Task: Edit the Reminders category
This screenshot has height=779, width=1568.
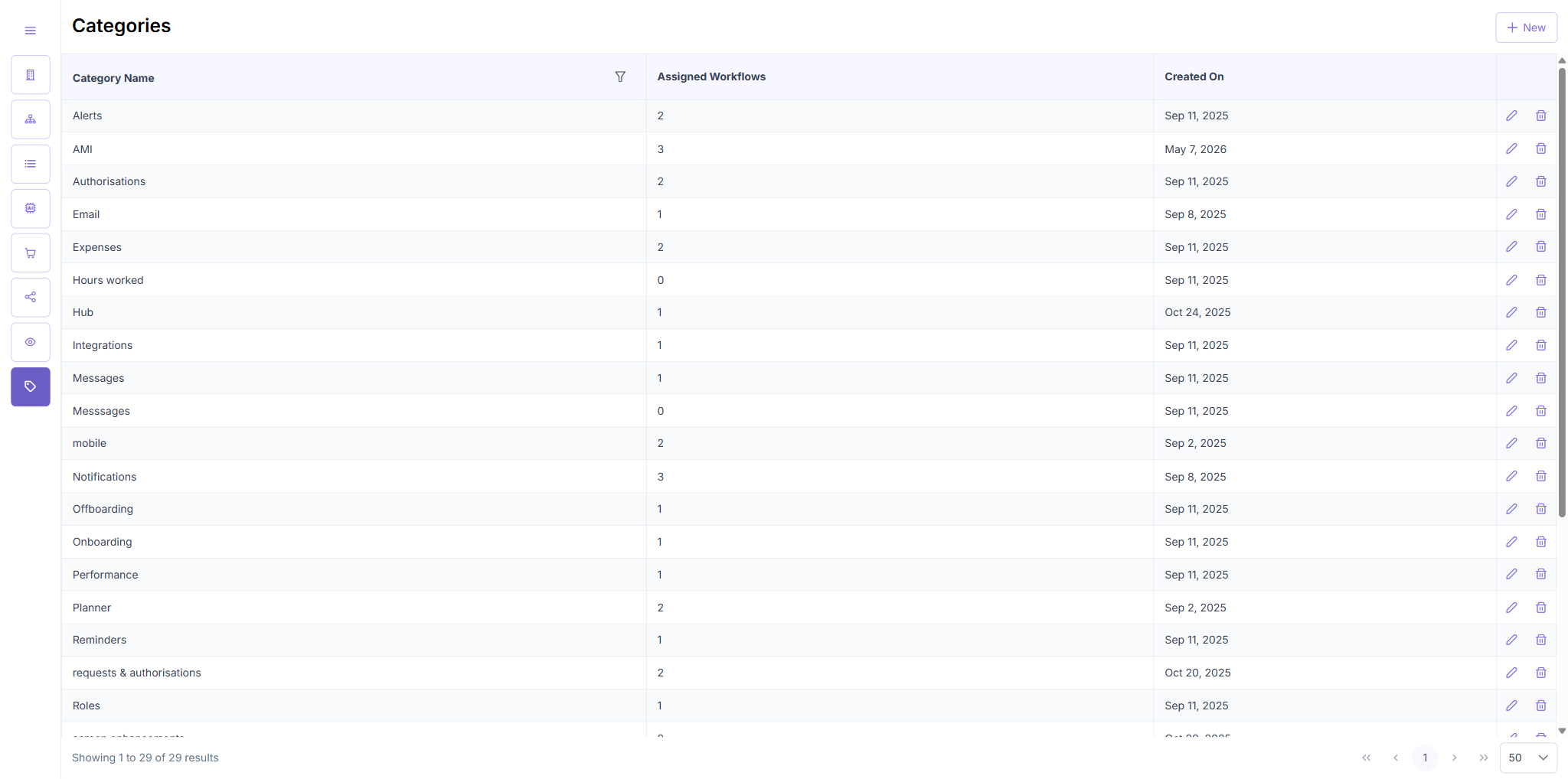Action: [x=1511, y=640]
